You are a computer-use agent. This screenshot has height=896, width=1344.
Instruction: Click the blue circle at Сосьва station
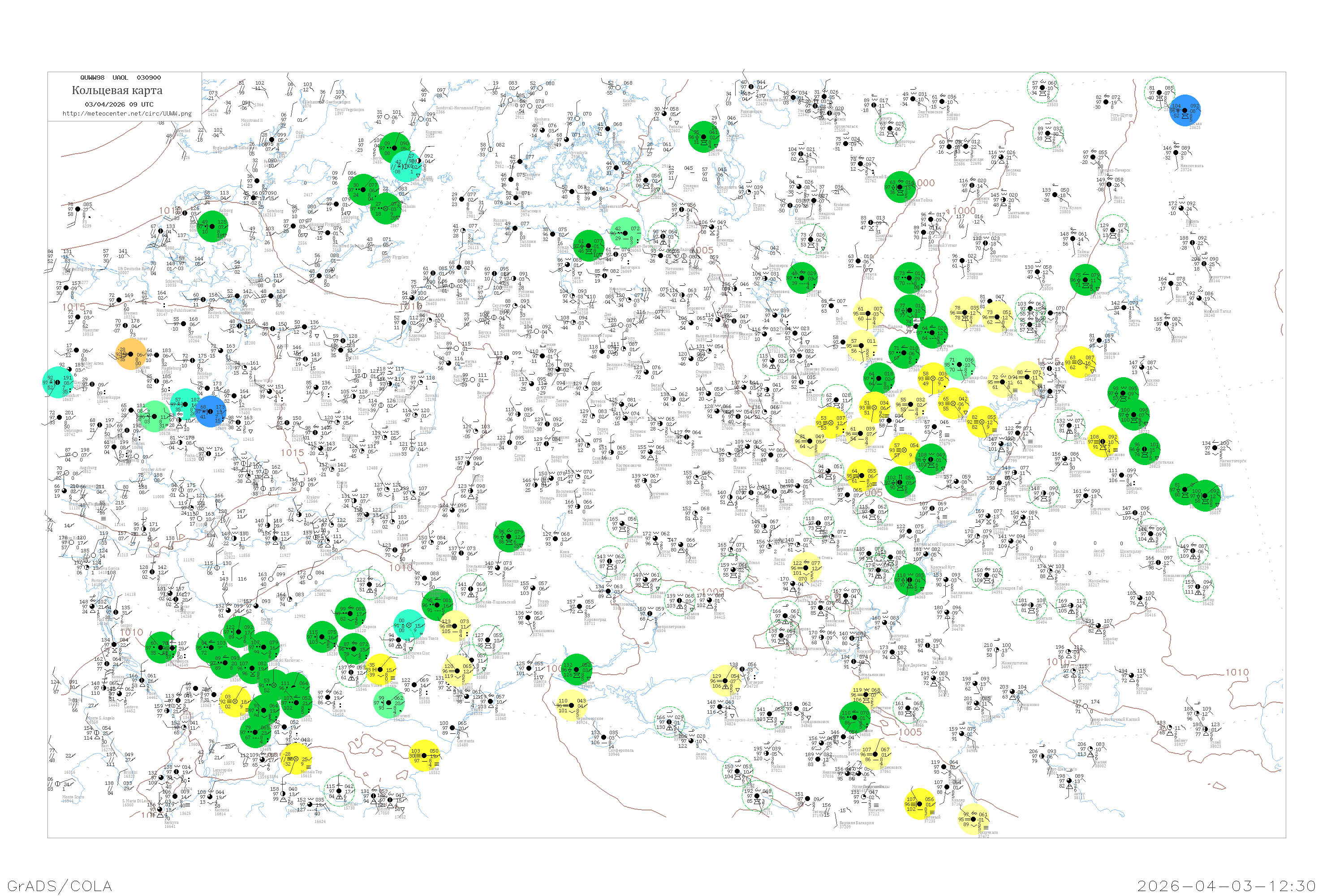pos(1185,110)
